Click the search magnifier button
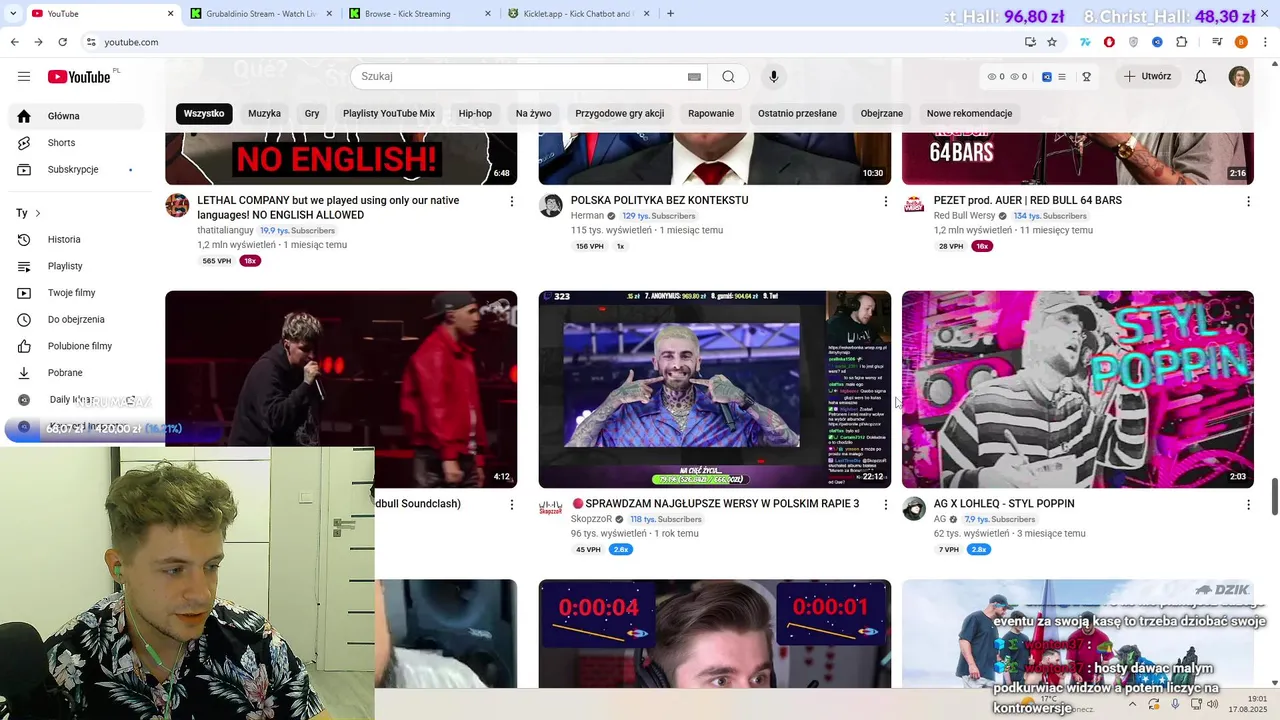This screenshot has width=1280, height=720. point(728,77)
